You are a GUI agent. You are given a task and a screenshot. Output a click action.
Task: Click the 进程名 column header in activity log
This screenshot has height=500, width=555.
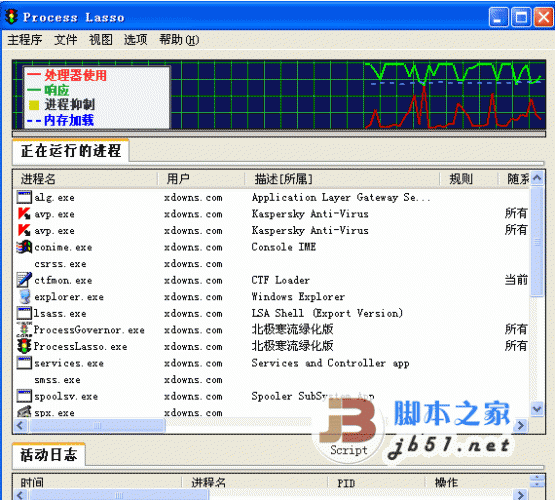(x=254, y=482)
